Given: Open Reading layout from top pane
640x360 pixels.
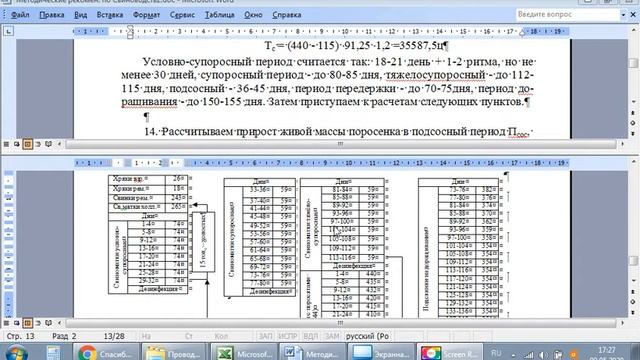Looking at the screenshot, I should click(48, 144).
